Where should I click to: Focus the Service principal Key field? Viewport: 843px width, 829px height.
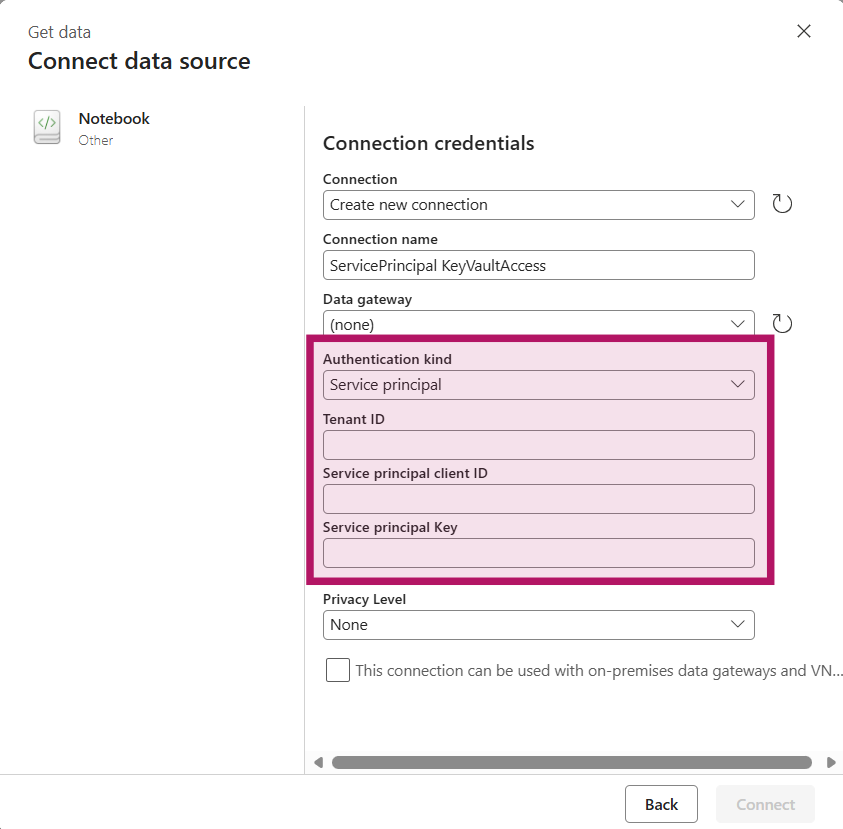538,553
